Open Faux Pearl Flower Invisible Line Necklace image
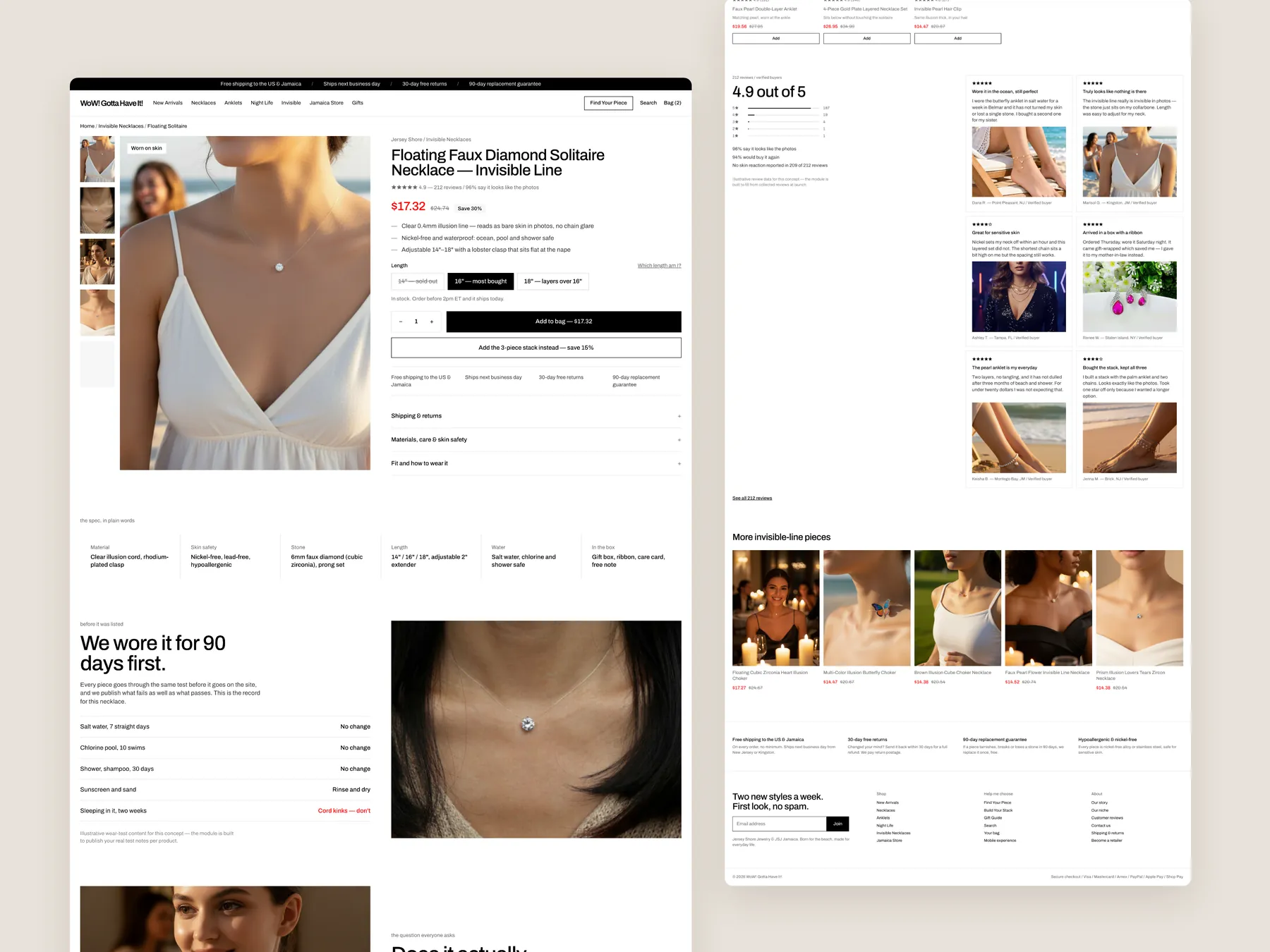Image resolution: width=1270 pixels, height=952 pixels. [1048, 608]
